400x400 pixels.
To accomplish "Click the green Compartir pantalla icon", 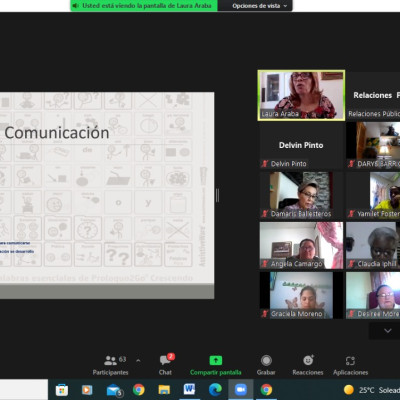I will [x=216, y=360].
